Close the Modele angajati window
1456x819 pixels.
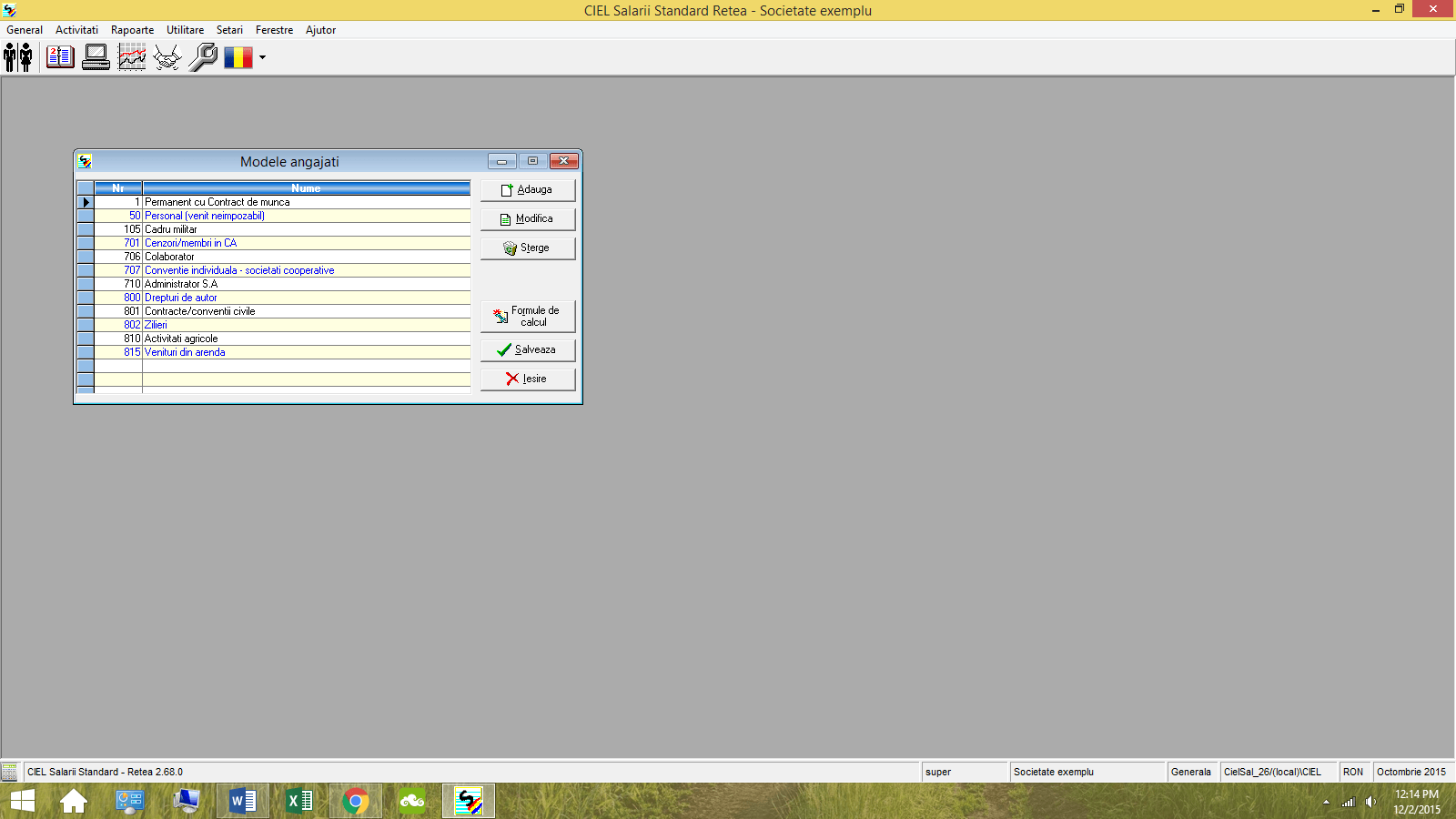point(564,161)
